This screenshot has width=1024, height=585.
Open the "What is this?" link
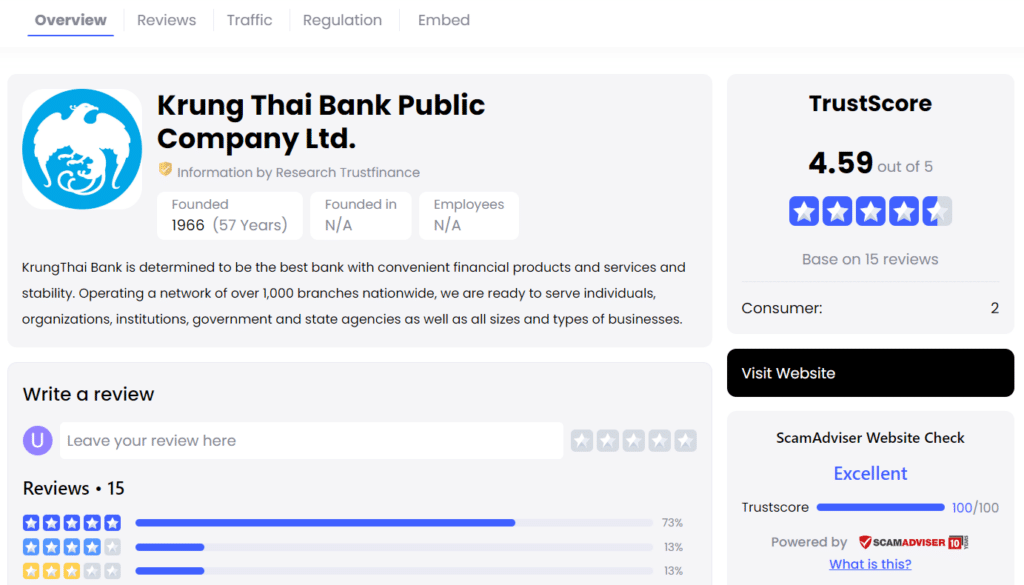tap(869, 563)
